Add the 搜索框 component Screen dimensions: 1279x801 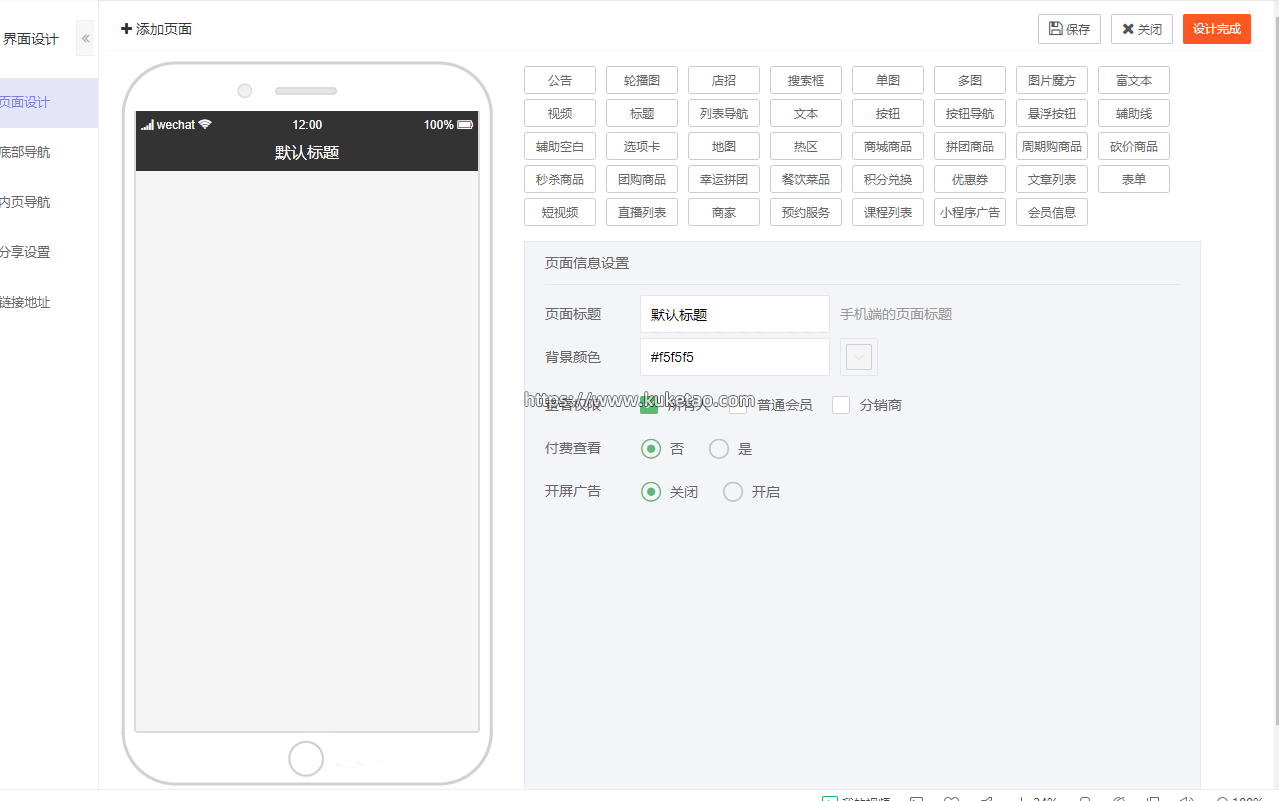click(806, 80)
